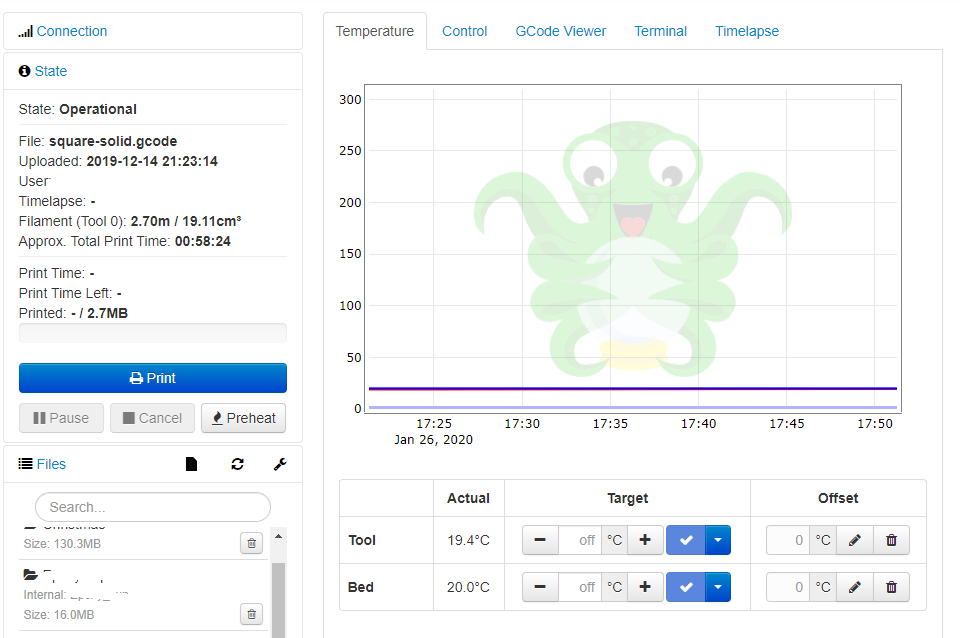Open Tool target preset dropdown arrow
This screenshot has height=638, width=960.
pos(718,540)
